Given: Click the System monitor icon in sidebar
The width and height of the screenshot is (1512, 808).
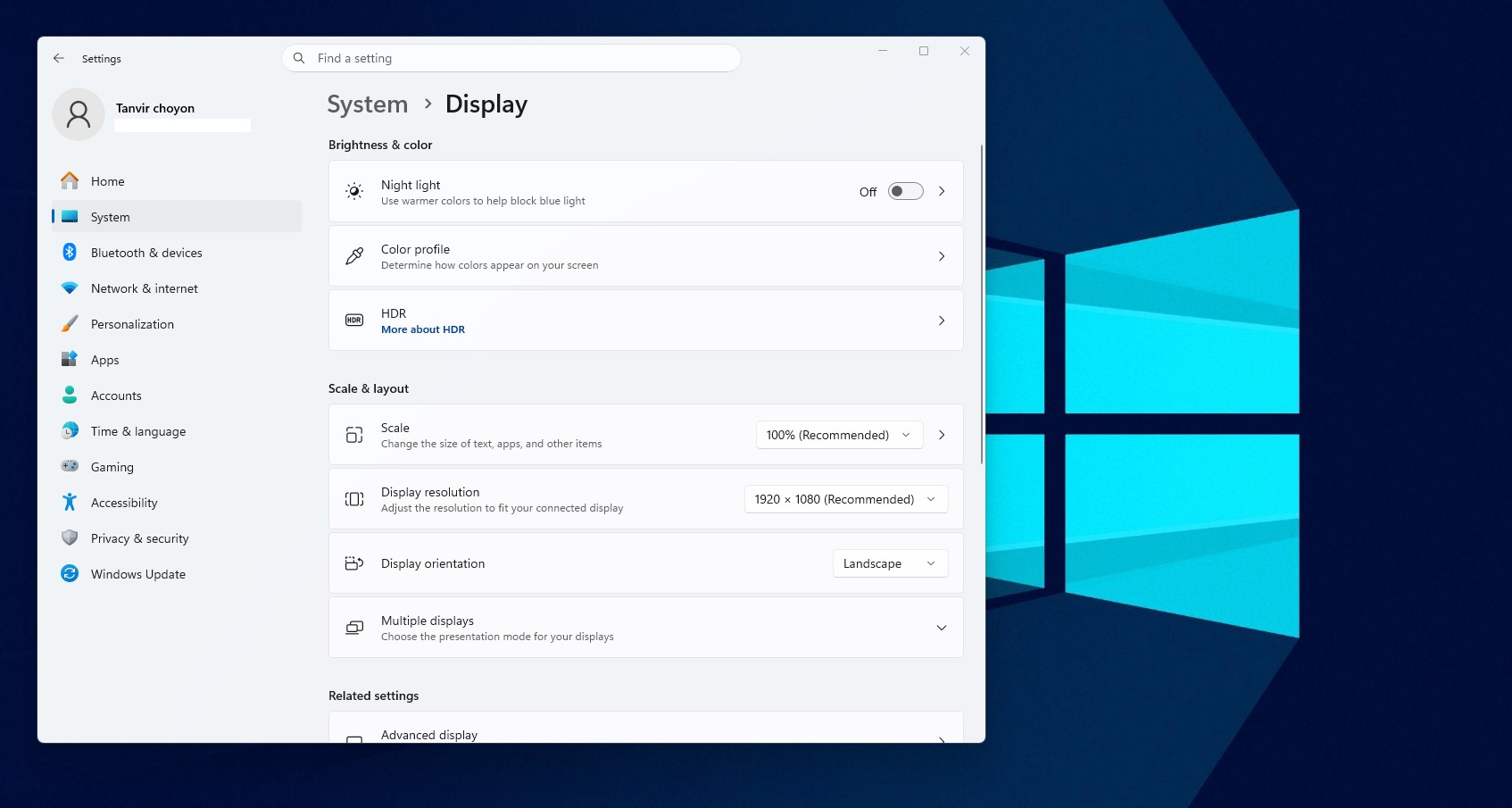Looking at the screenshot, I should 70,216.
